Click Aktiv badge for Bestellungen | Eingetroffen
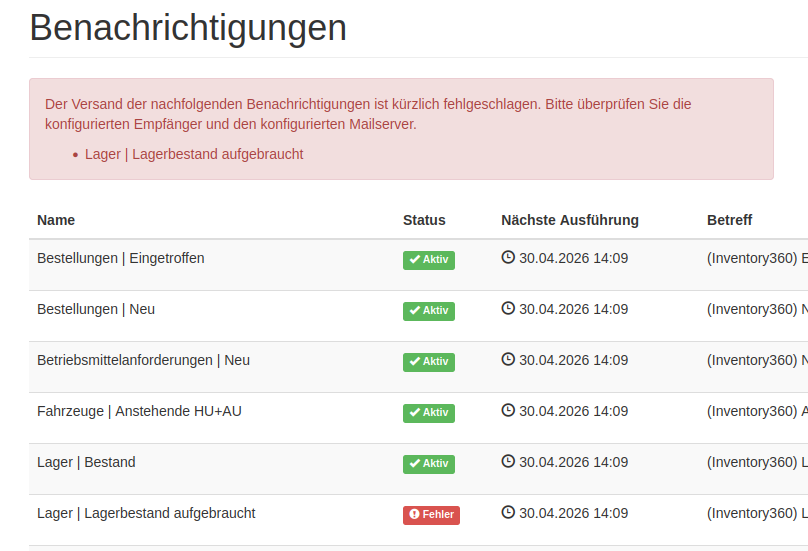This screenshot has width=808, height=551. click(429, 260)
